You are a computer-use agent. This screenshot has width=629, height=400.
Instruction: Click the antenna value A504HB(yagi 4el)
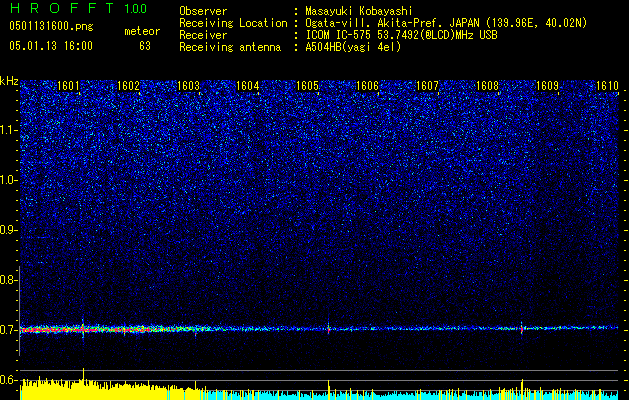353,47
